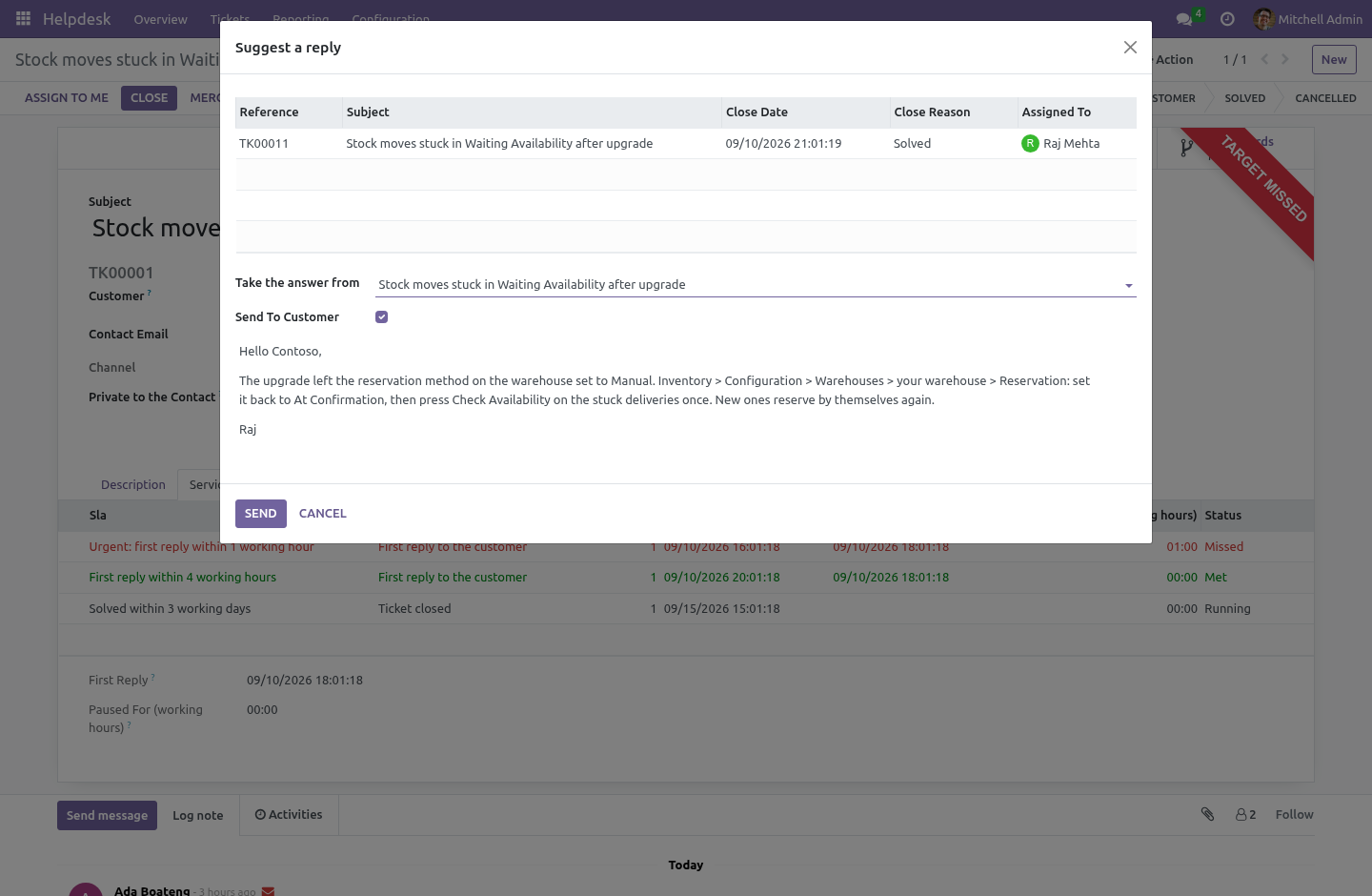Click the Raj Mehta avatar icon

pyautogui.click(x=1030, y=143)
